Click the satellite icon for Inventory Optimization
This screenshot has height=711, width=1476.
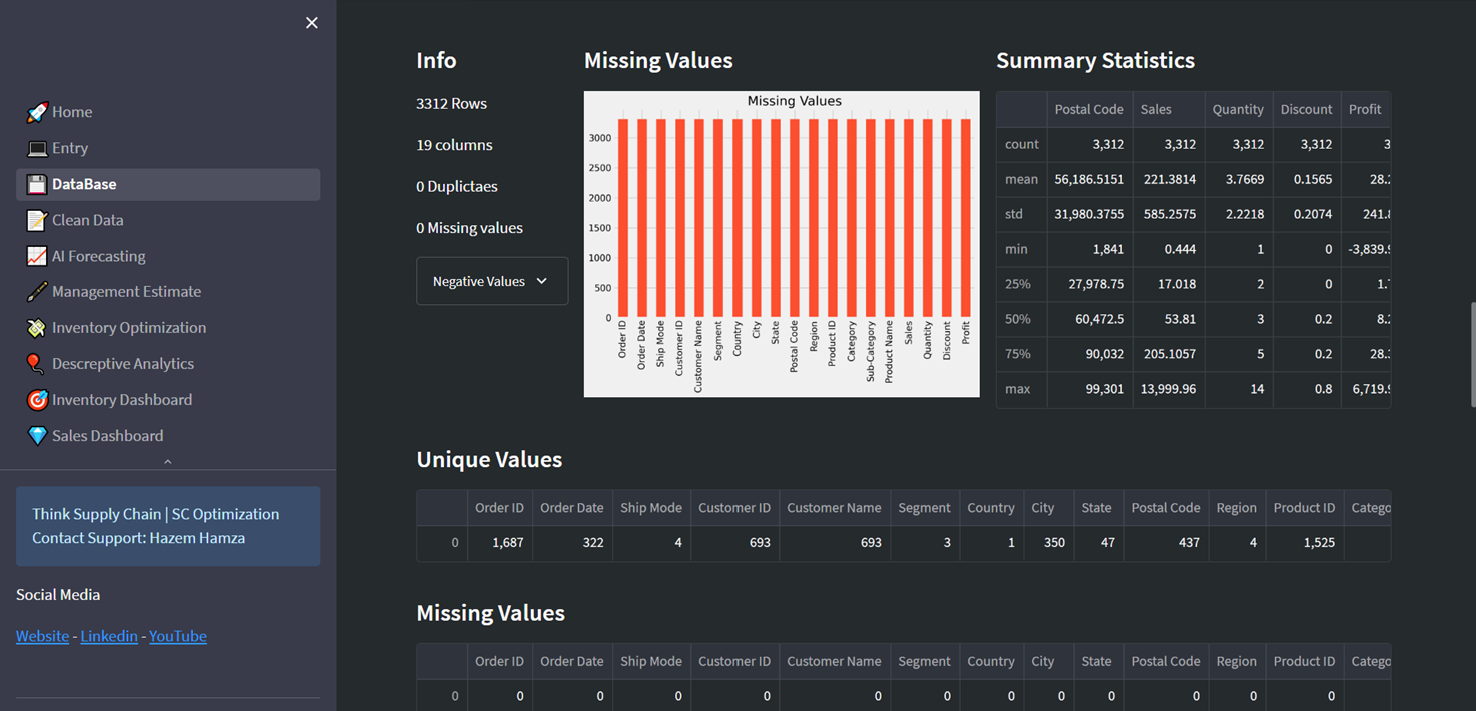[x=37, y=328]
